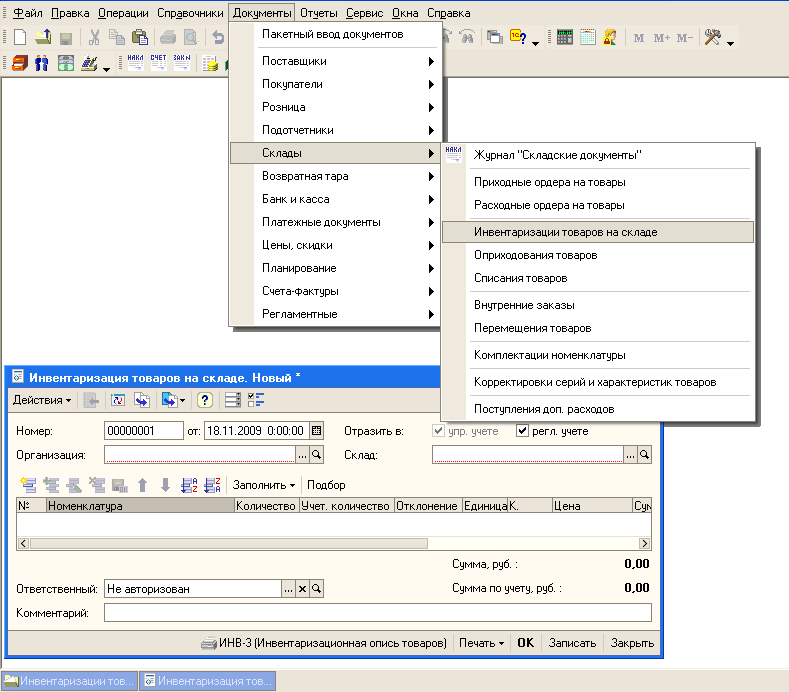Image resolution: width=789 pixels, height=692 pixels.
Task: Open the calculator icon
Action: pos(565,37)
